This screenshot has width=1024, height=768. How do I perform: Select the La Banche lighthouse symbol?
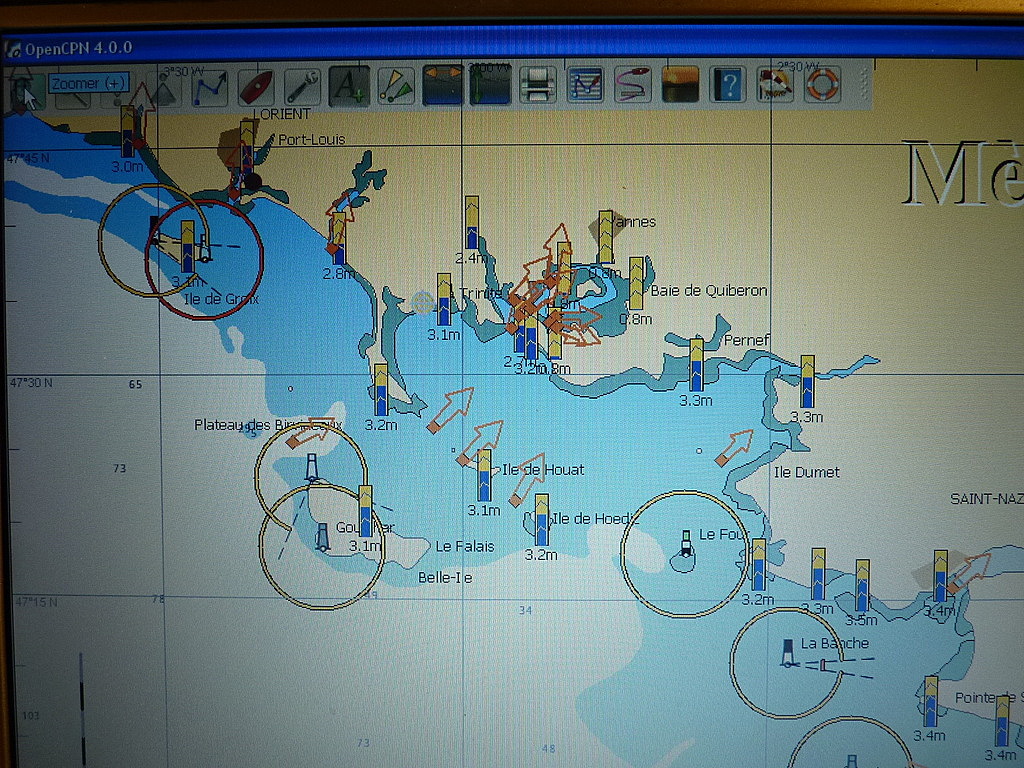(789, 653)
